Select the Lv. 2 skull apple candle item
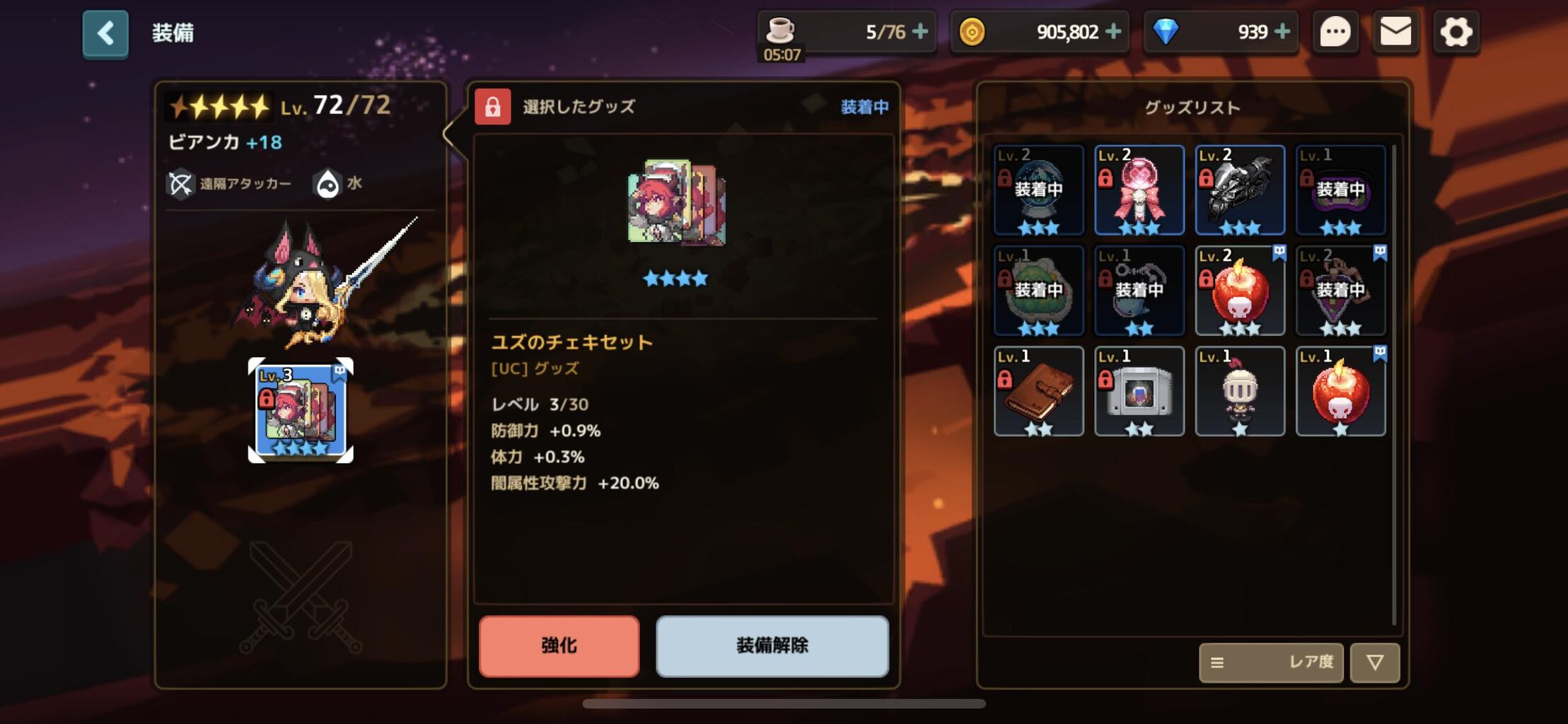The height and width of the screenshot is (724, 1568). (x=1240, y=291)
